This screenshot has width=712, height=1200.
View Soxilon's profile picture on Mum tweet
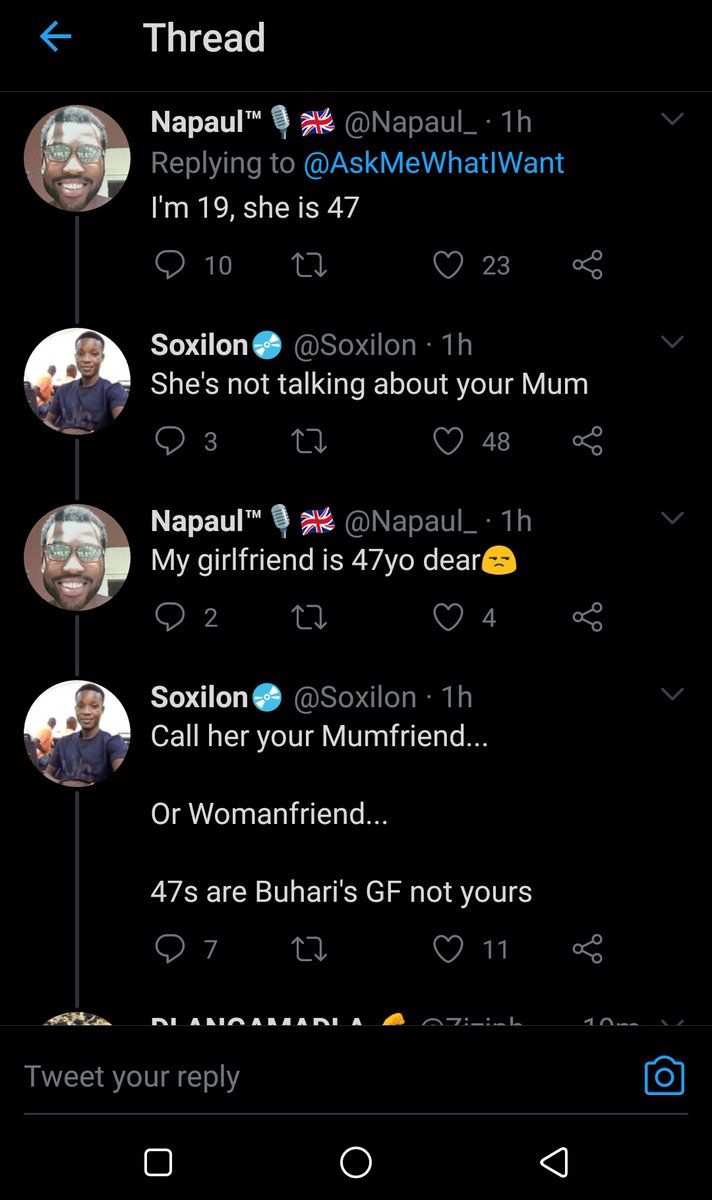(77, 381)
